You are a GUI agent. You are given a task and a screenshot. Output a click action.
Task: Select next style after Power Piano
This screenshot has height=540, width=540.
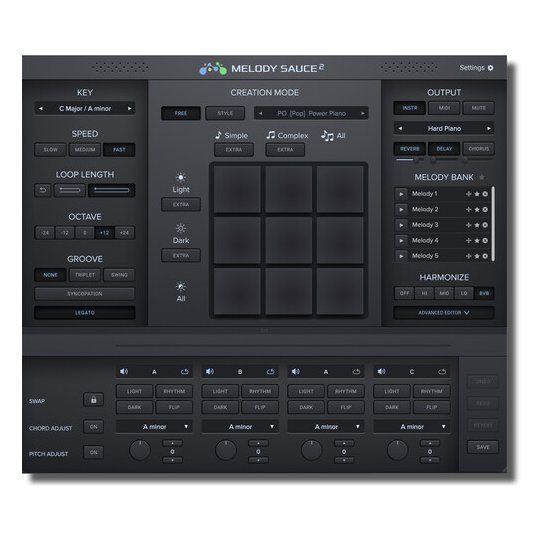363,113
